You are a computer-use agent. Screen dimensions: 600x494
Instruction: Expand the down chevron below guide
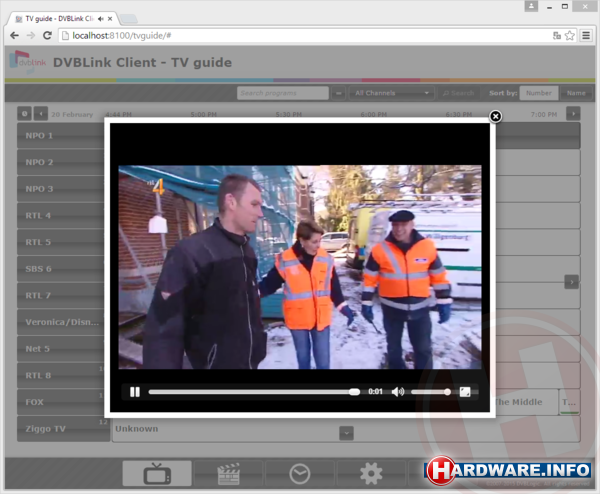point(346,433)
